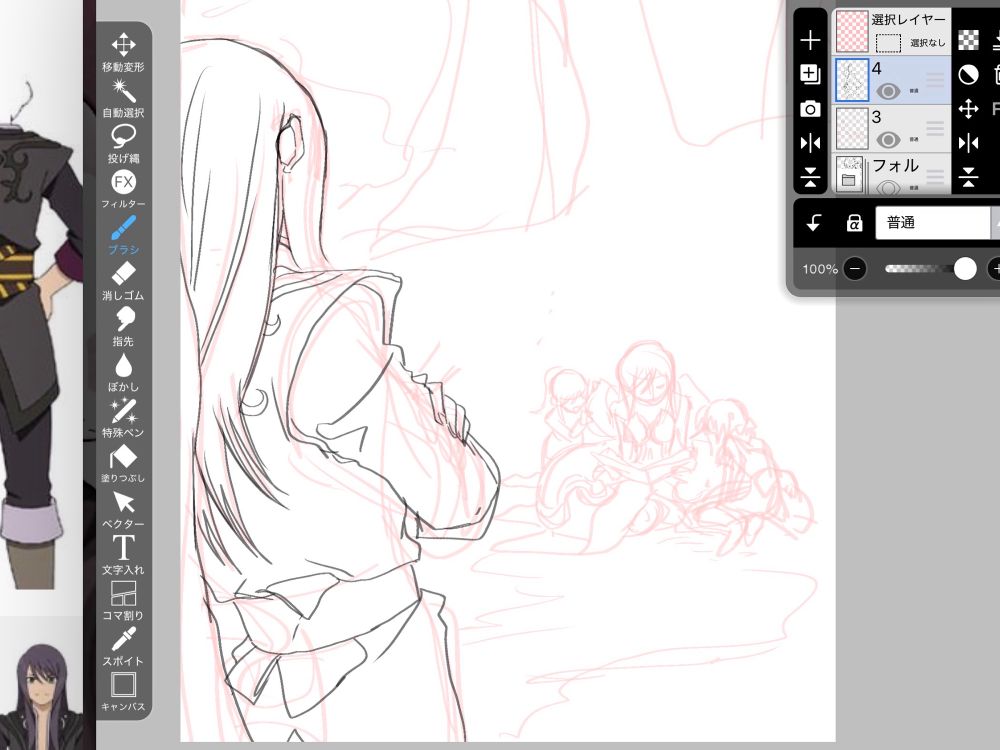Select the Frame Divider (コマ割り) tool
This screenshot has width=1000, height=750.
click(x=123, y=601)
